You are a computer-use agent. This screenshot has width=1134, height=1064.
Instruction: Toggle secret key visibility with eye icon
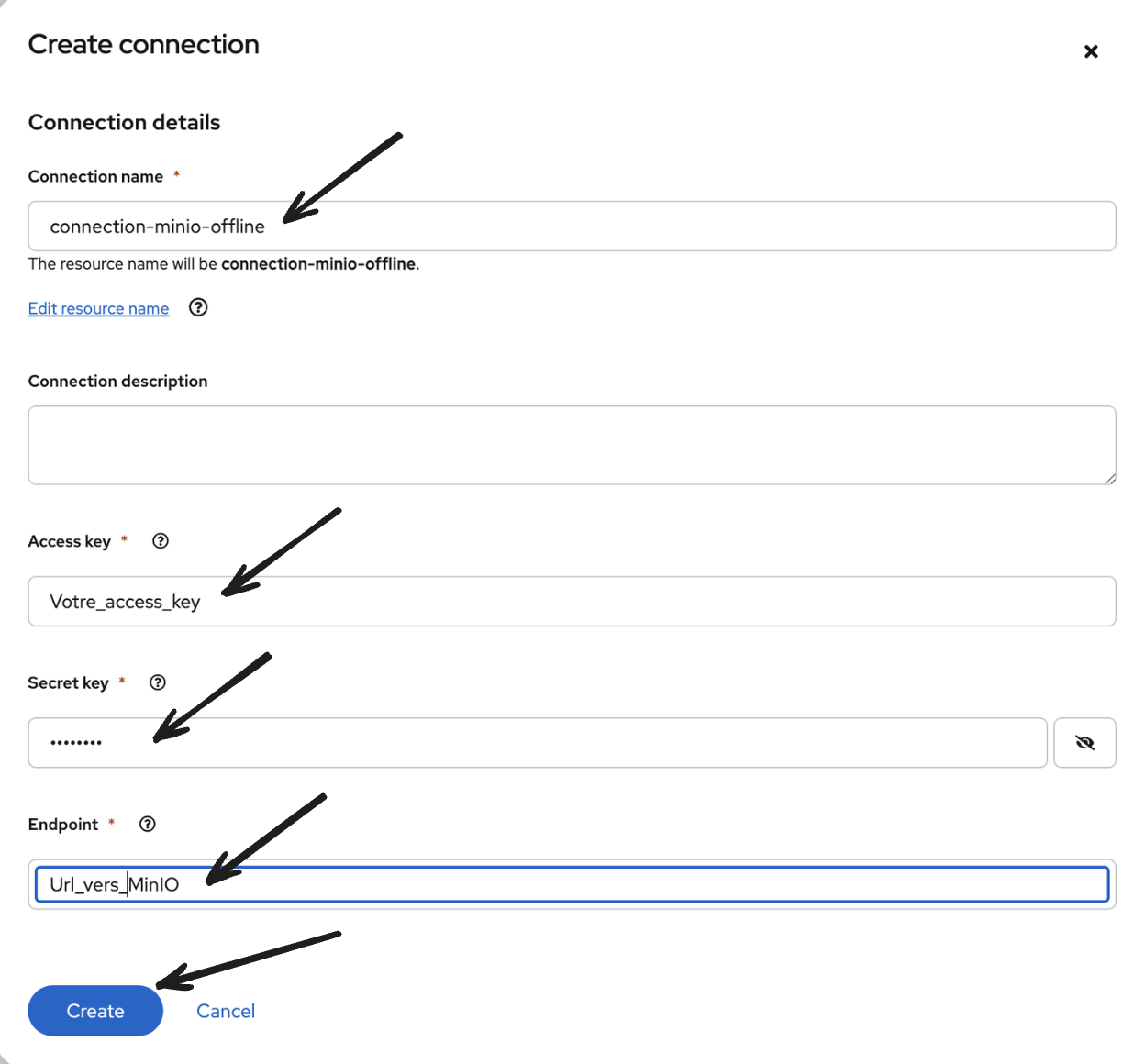1084,743
